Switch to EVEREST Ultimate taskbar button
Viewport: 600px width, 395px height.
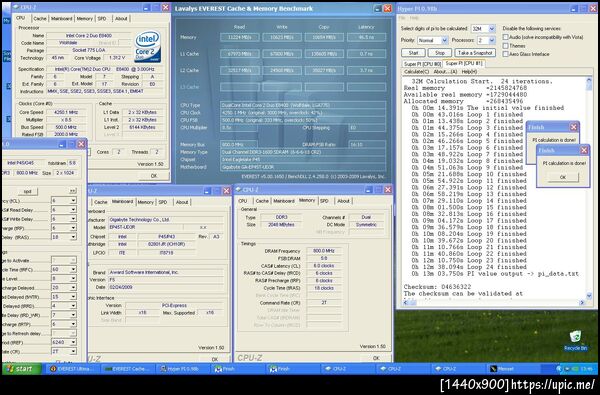click(x=72, y=369)
